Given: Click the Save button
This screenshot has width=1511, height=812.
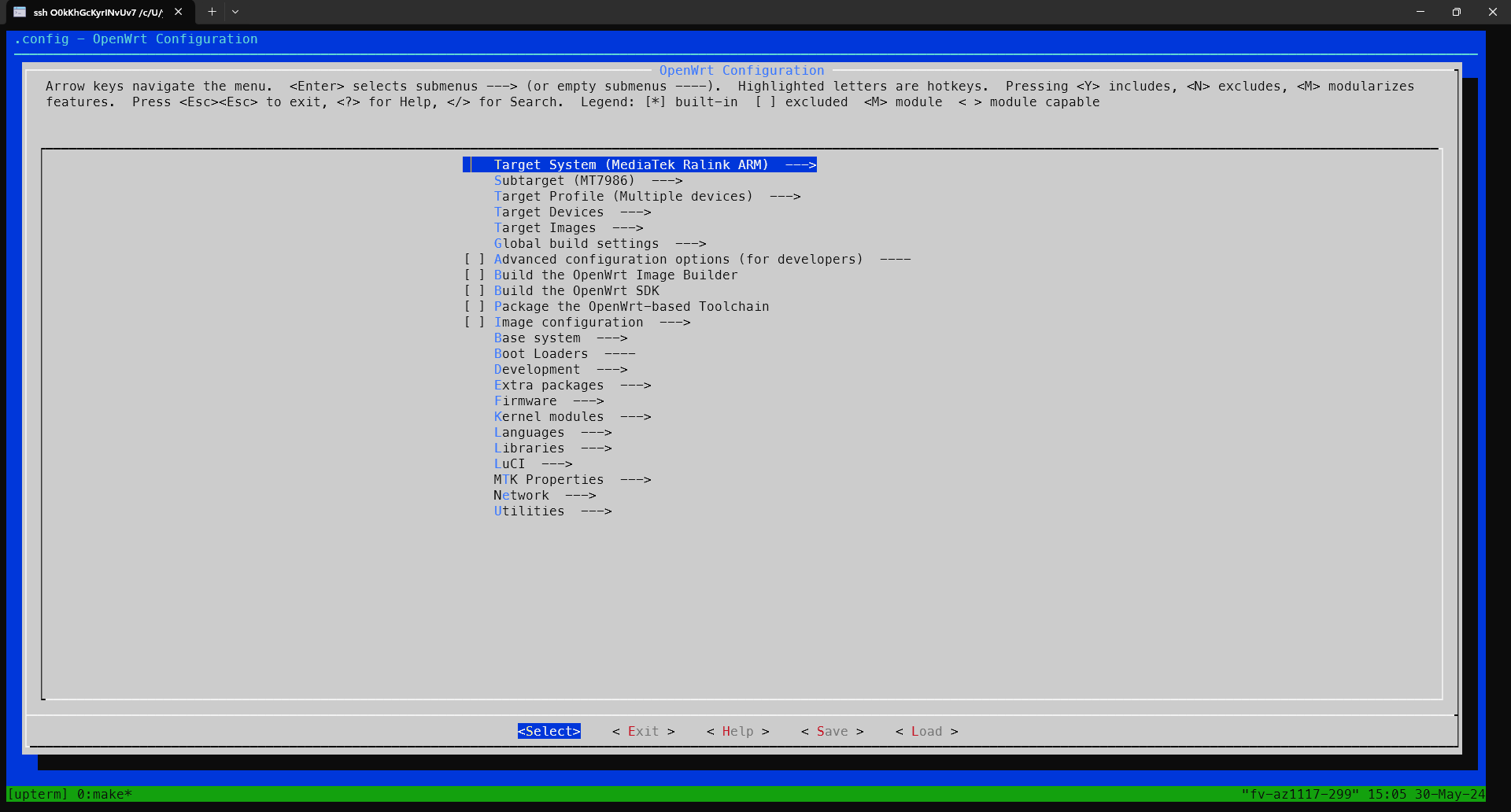Looking at the screenshot, I should click(x=833, y=731).
